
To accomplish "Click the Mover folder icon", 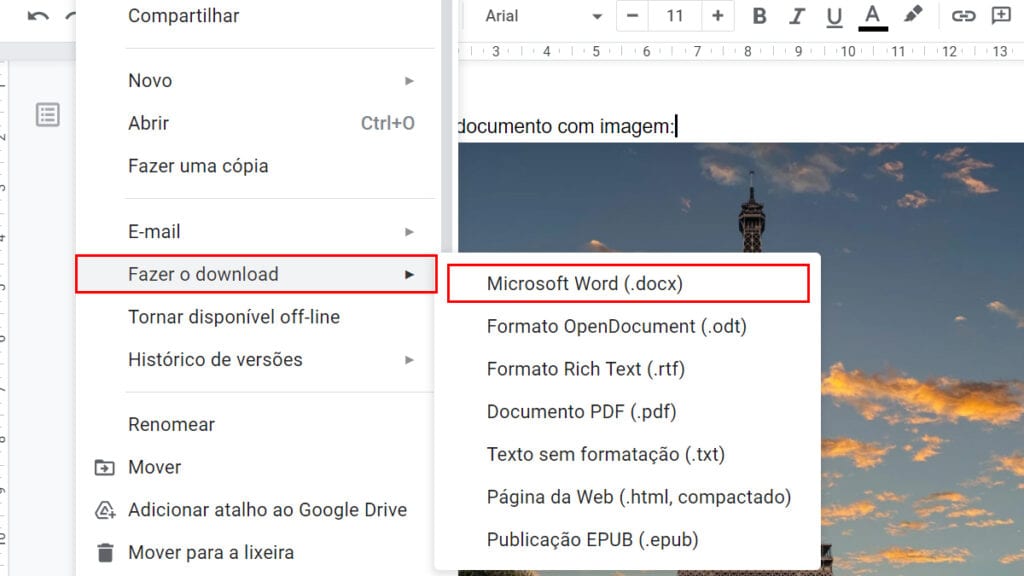I will point(104,468).
